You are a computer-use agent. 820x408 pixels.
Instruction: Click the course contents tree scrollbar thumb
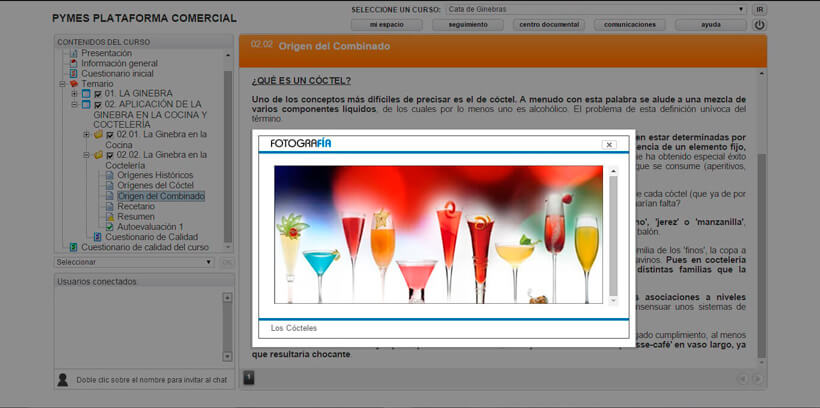[227, 155]
